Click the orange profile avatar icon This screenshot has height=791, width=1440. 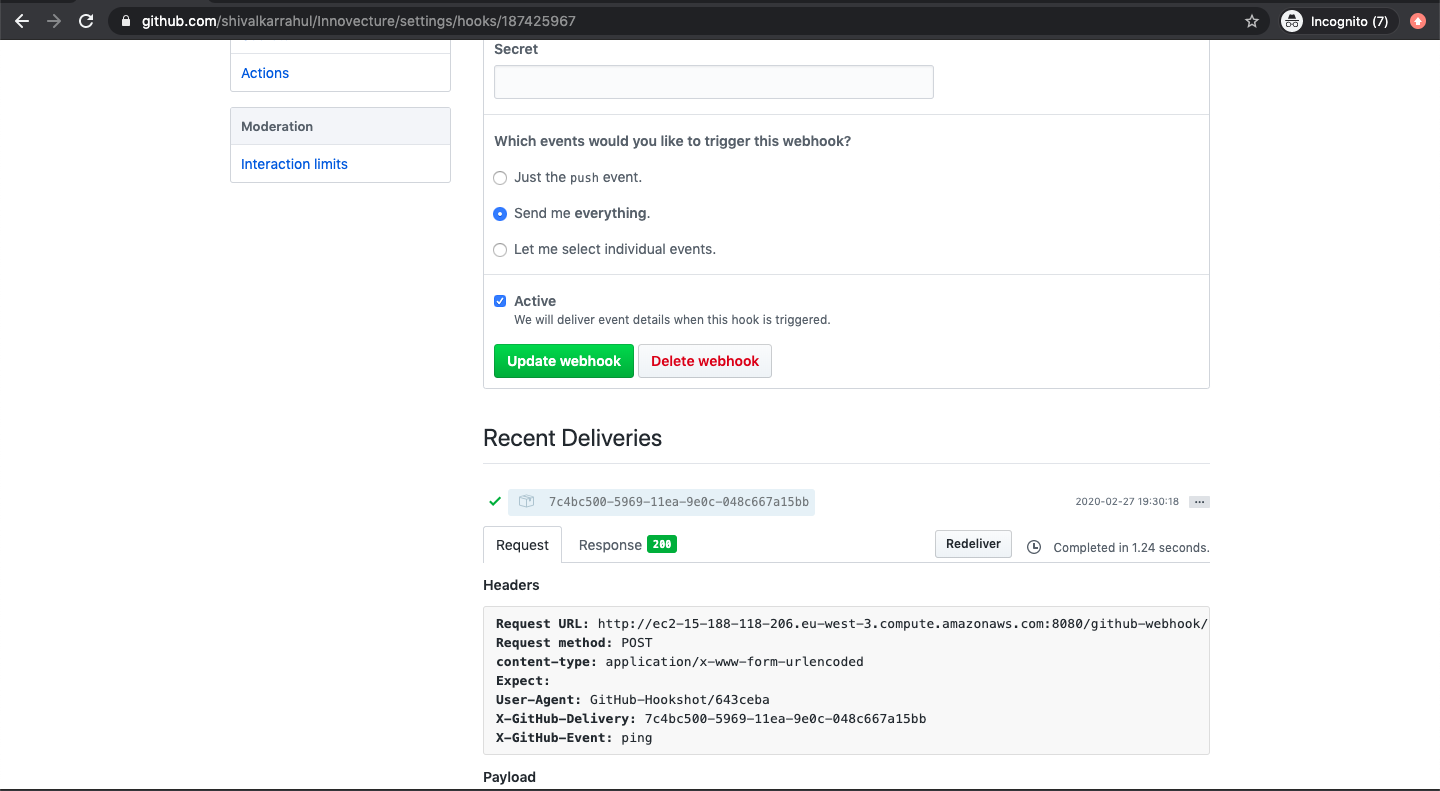1417,18
